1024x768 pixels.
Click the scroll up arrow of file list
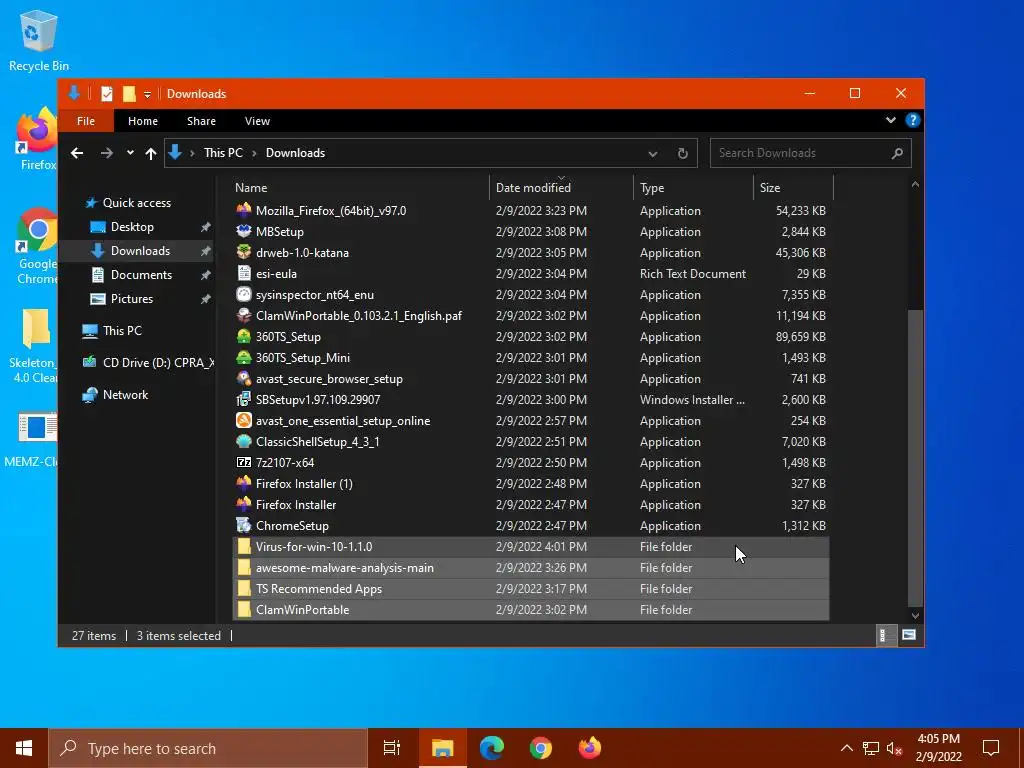[915, 185]
